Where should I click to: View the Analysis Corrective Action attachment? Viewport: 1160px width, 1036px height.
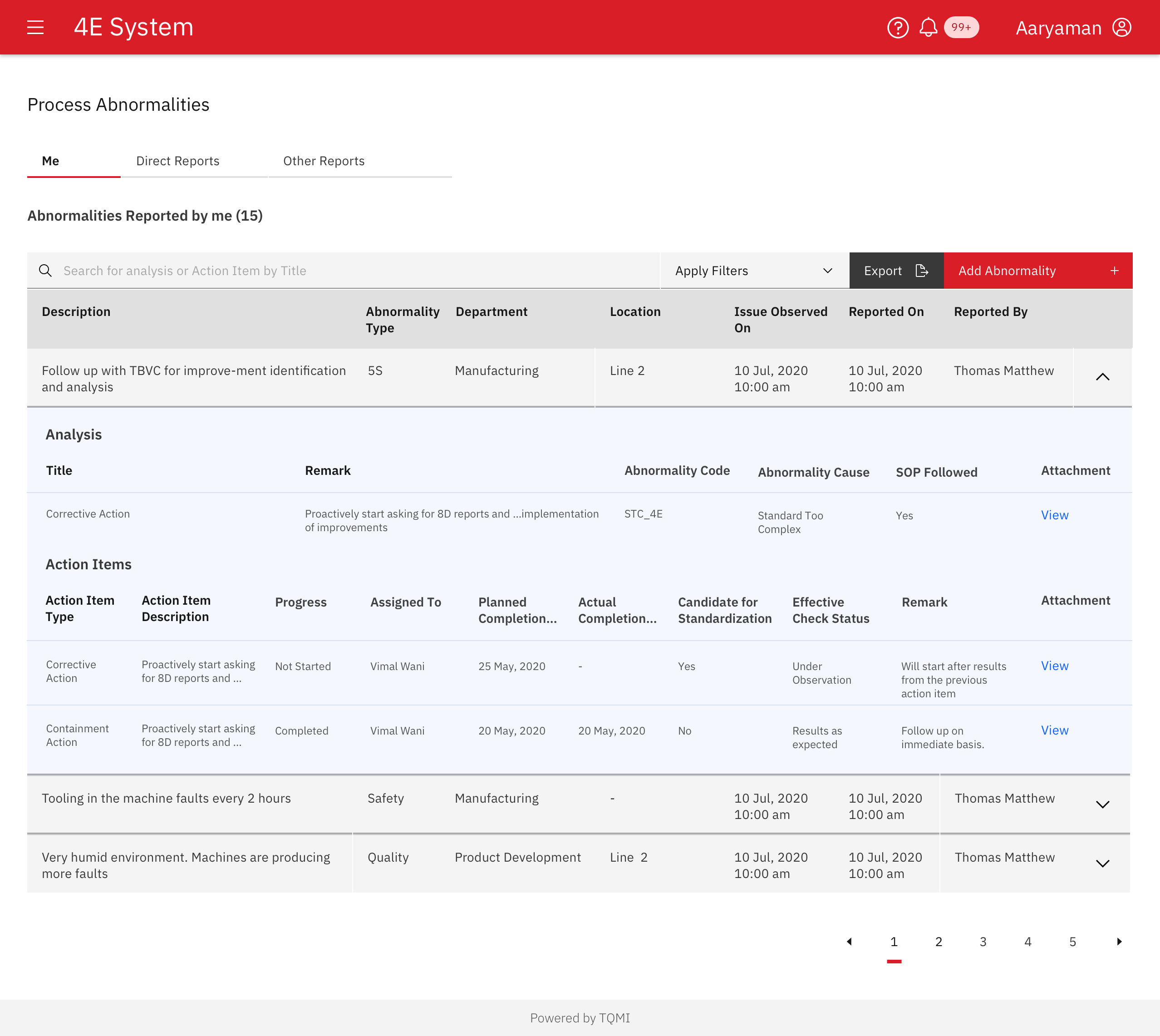coord(1054,515)
